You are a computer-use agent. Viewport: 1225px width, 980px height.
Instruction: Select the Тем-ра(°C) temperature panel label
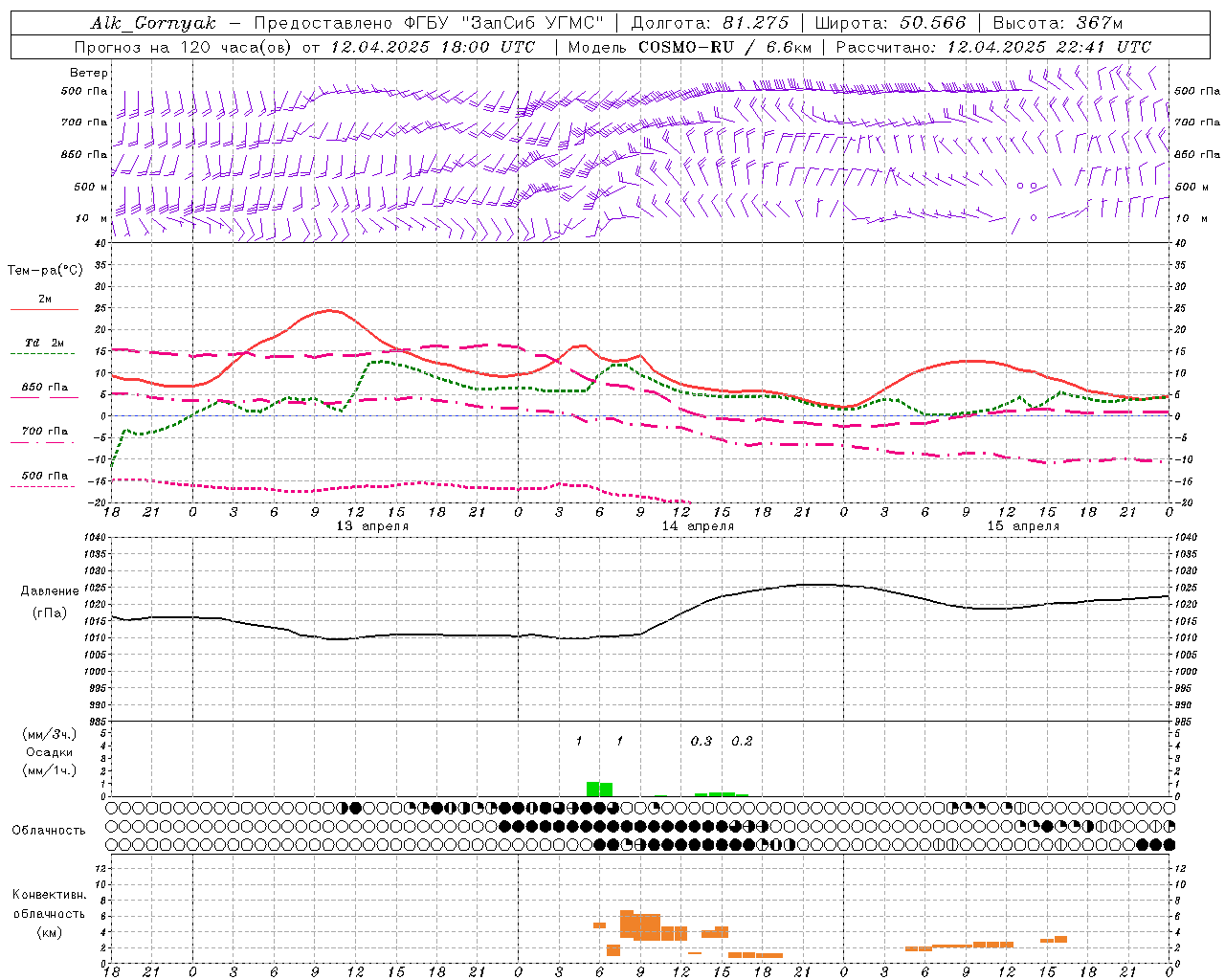[x=45, y=271]
